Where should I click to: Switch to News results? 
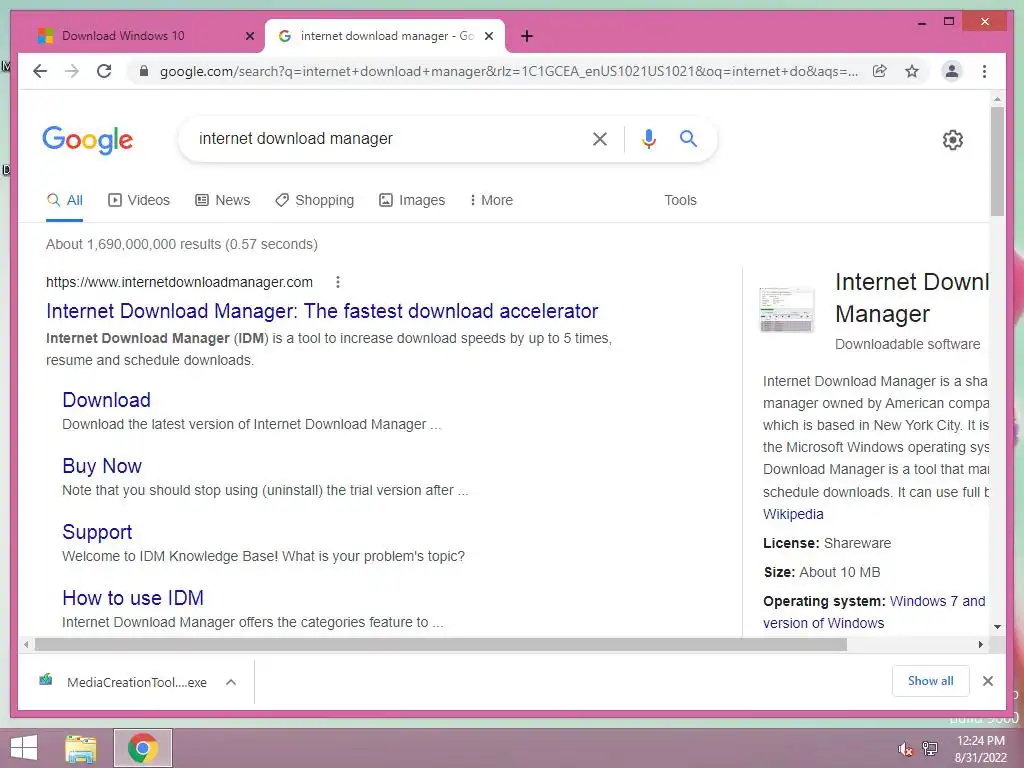[x=223, y=200]
